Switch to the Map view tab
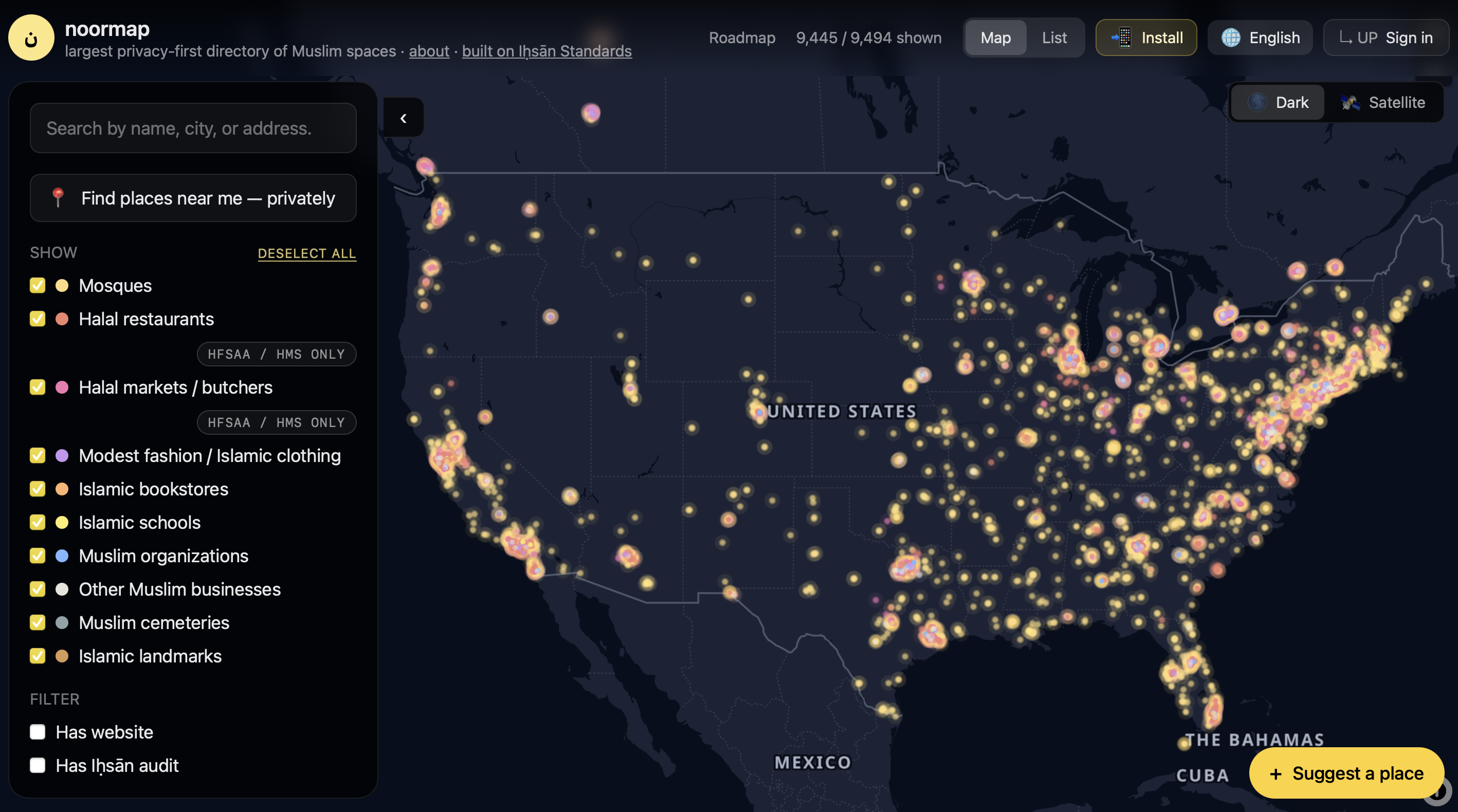1458x812 pixels. (x=996, y=38)
